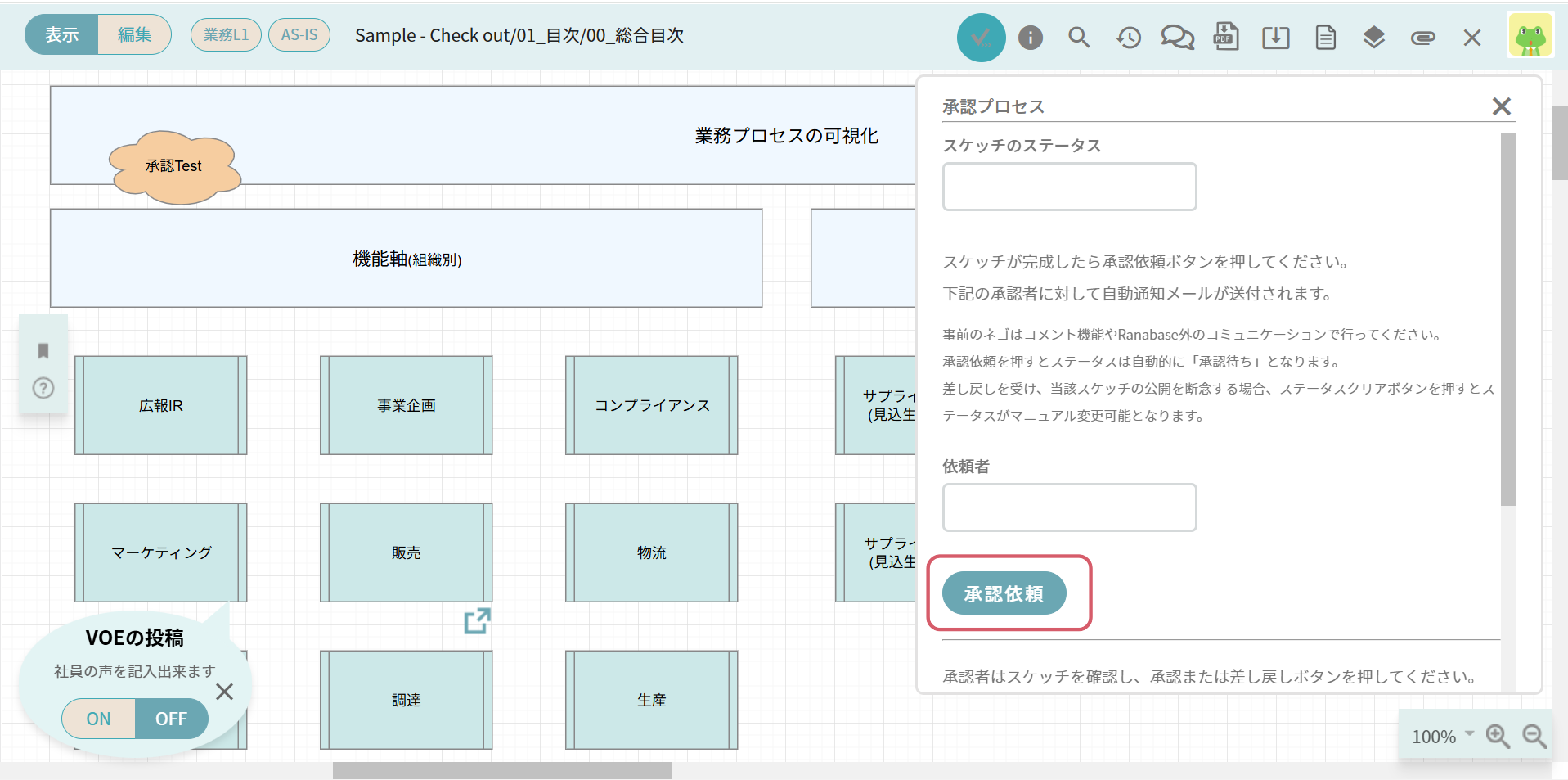Screen dimensions: 1568x780
Task: Click the download icon in toolbar
Action: [x=1275, y=38]
